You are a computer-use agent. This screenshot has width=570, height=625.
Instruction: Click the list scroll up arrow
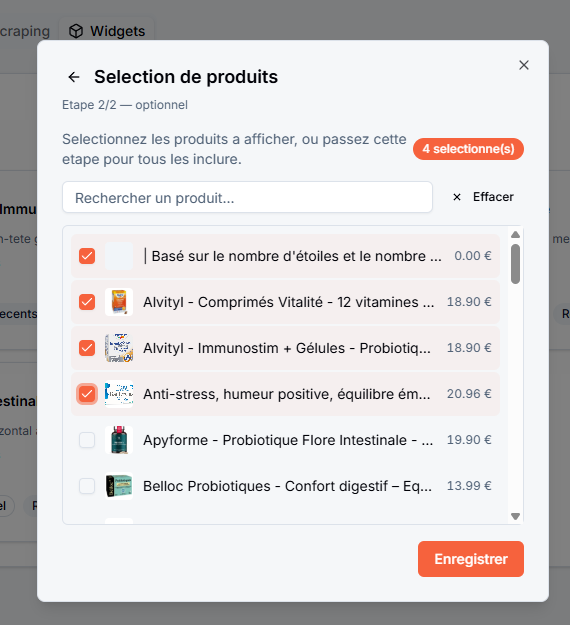click(515, 234)
